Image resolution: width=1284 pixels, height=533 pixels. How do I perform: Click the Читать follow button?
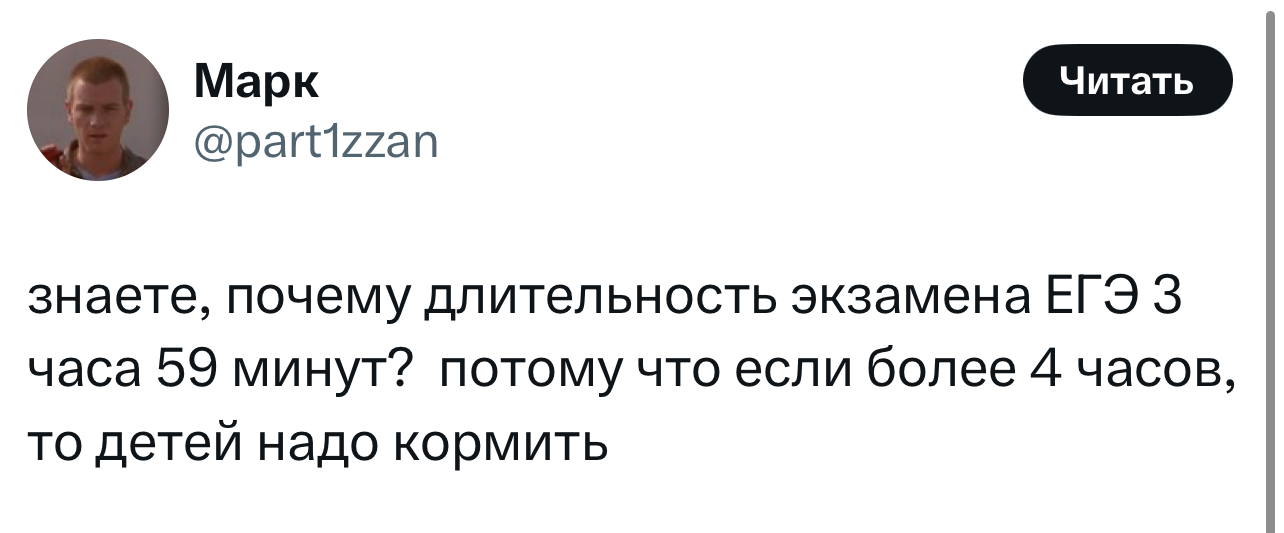(x=1127, y=80)
